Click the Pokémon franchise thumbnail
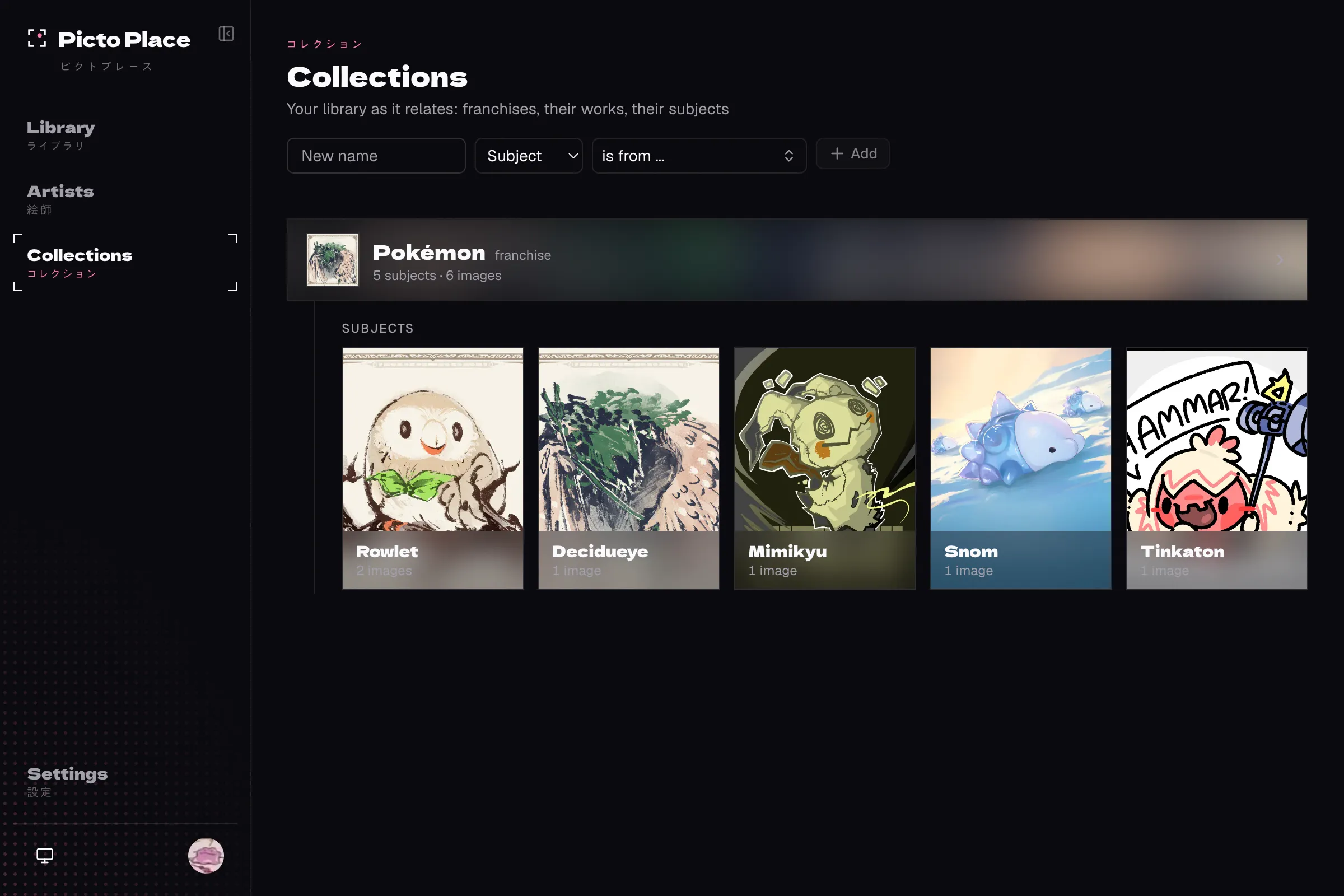This screenshot has height=896, width=1344. [333, 259]
